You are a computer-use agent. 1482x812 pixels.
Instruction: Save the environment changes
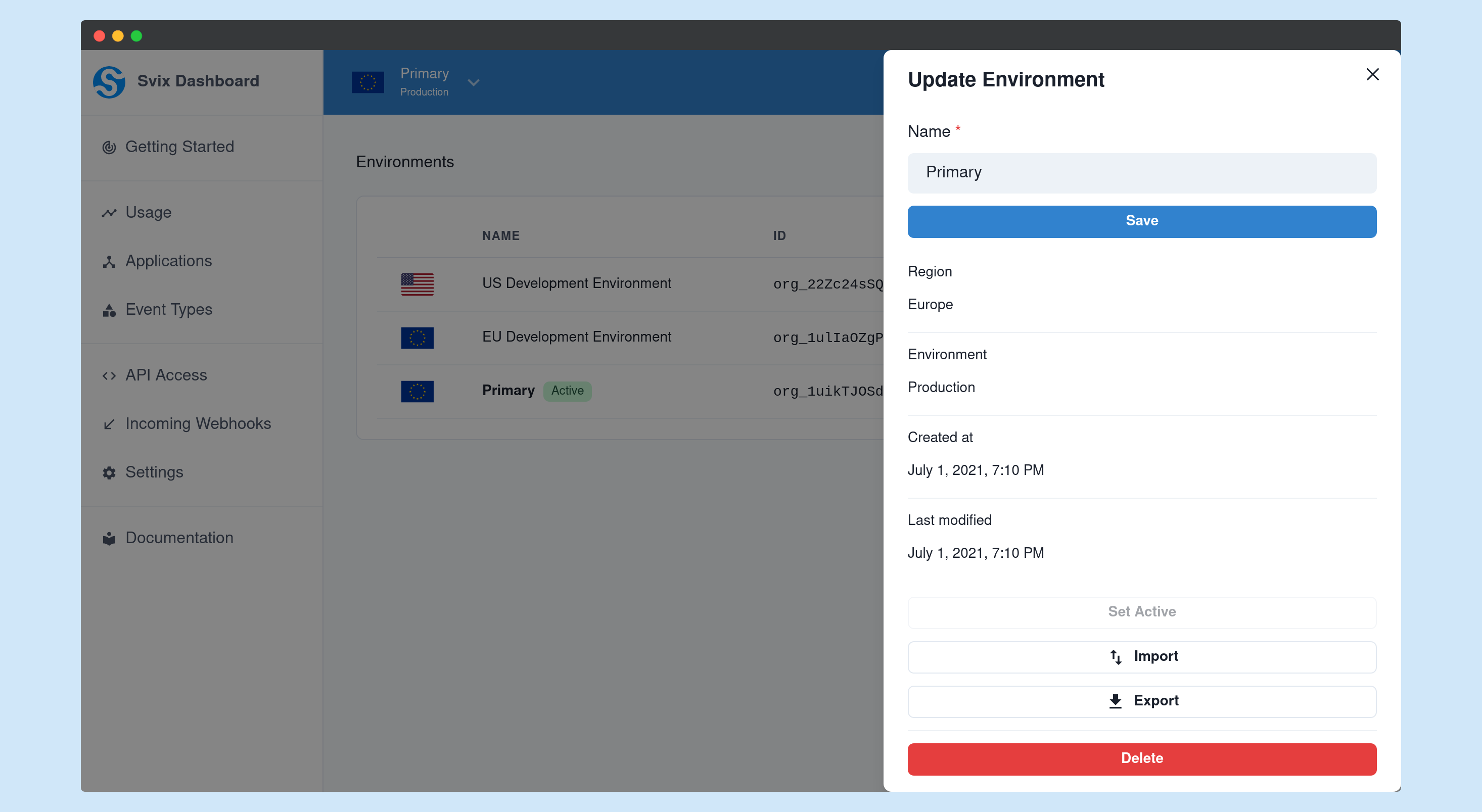(1141, 221)
